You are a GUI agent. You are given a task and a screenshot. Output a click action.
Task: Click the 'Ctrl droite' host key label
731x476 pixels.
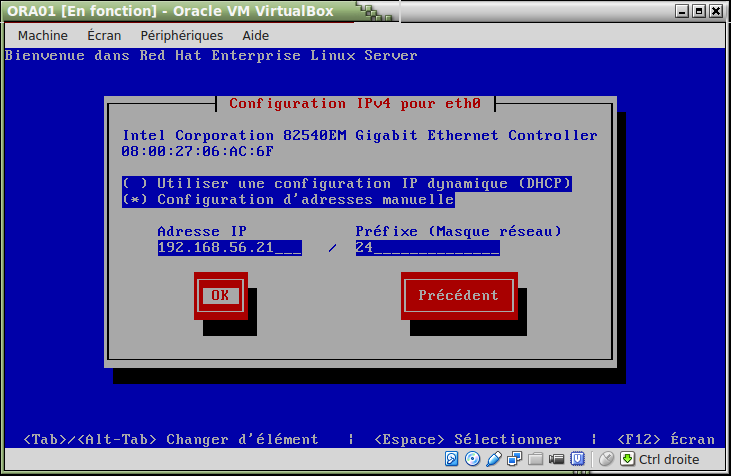669,460
